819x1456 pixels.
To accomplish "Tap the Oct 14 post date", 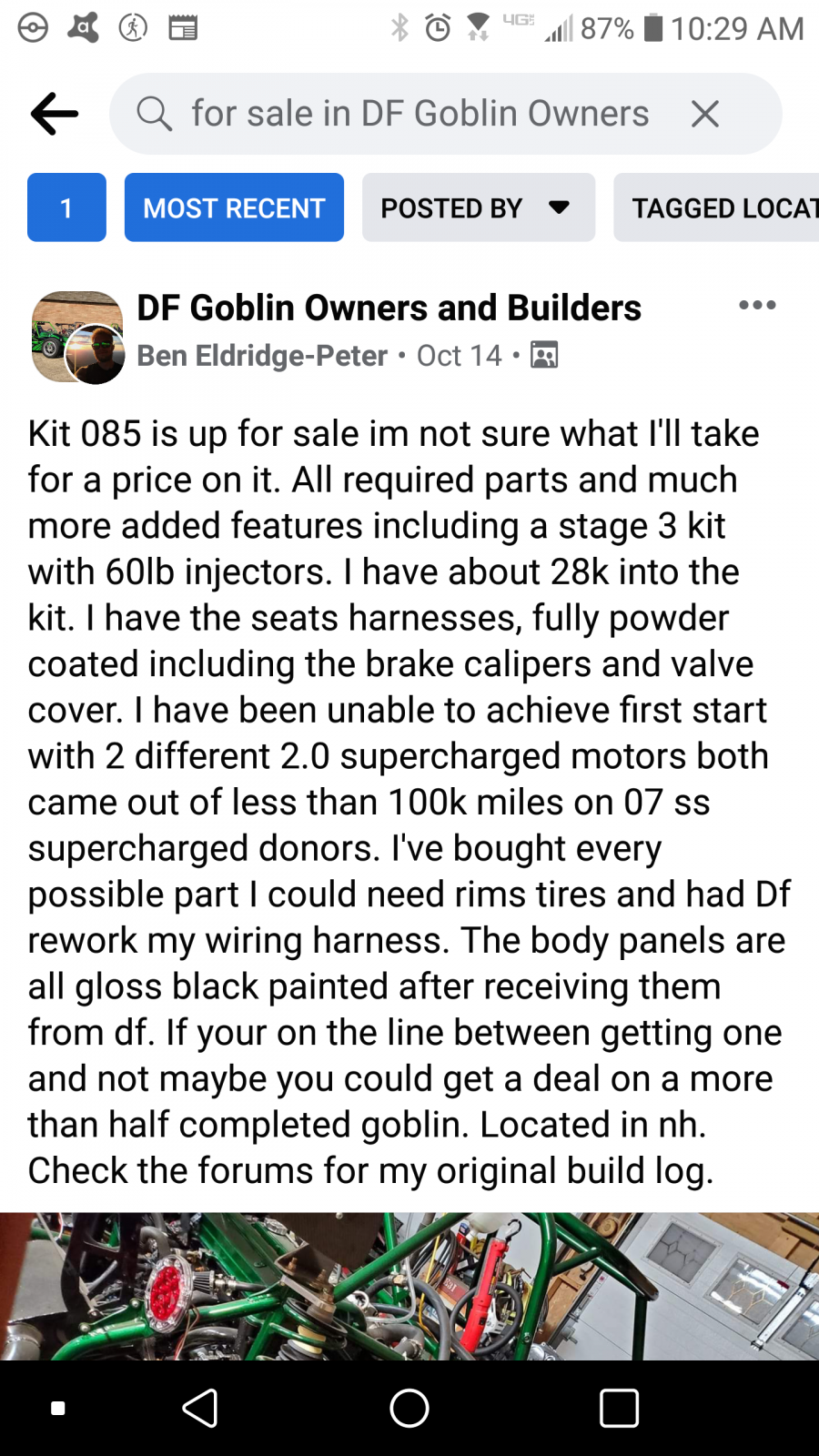I will [459, 355].
